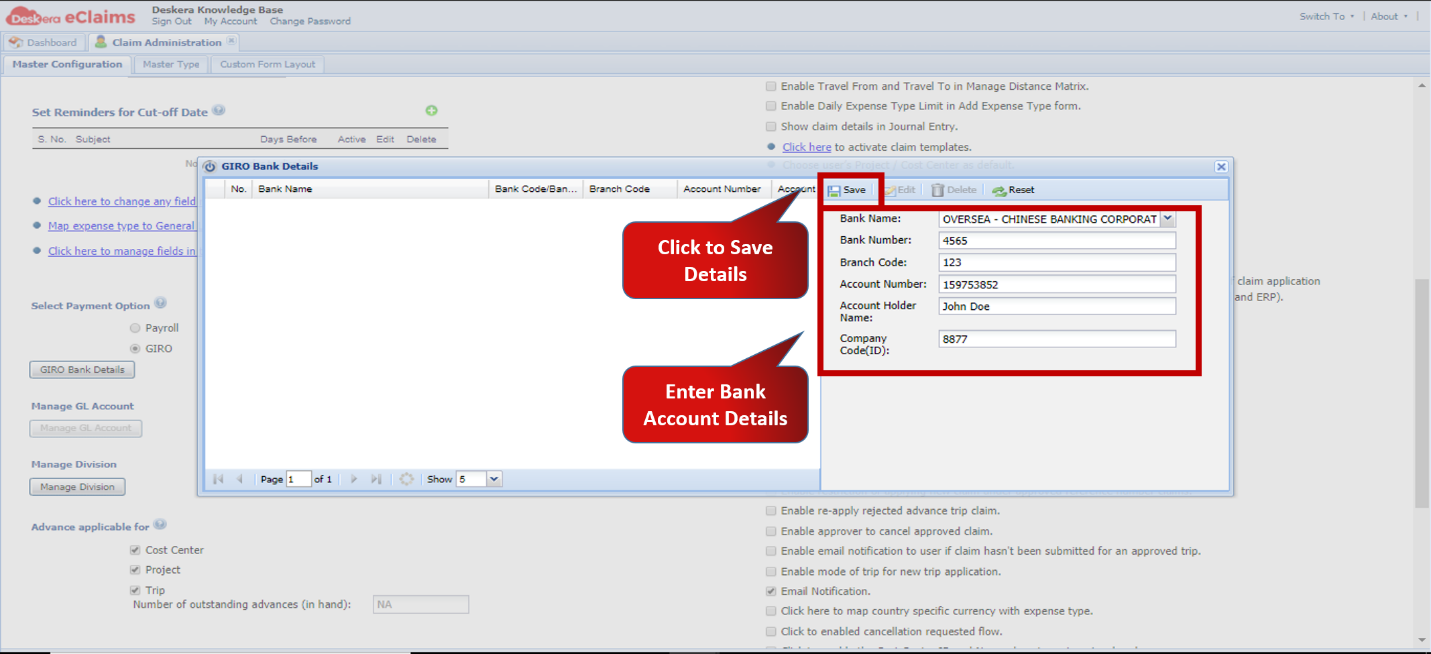
Task: Click the Account Number input field
Action: (1058, 285)
